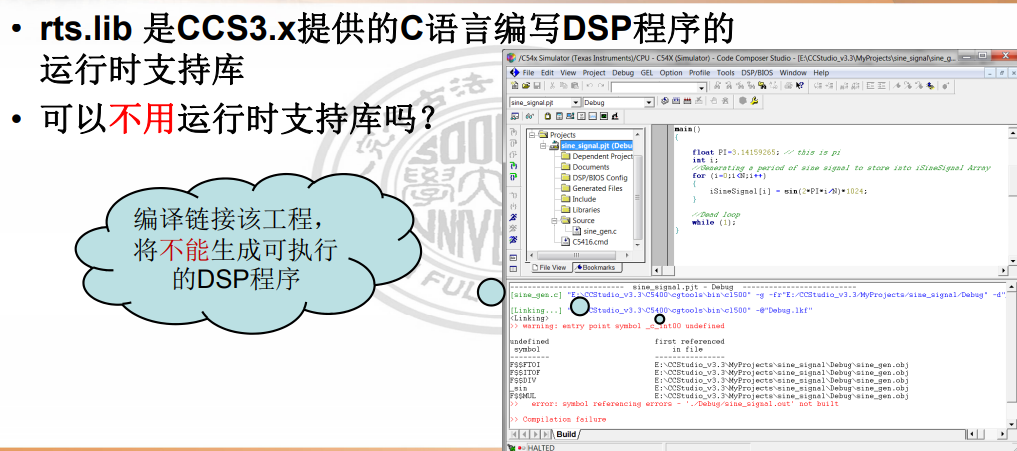This screenshot has width=1017, height=451.
Task: Collapse the Source folder node
Action: tap(555, 221)
